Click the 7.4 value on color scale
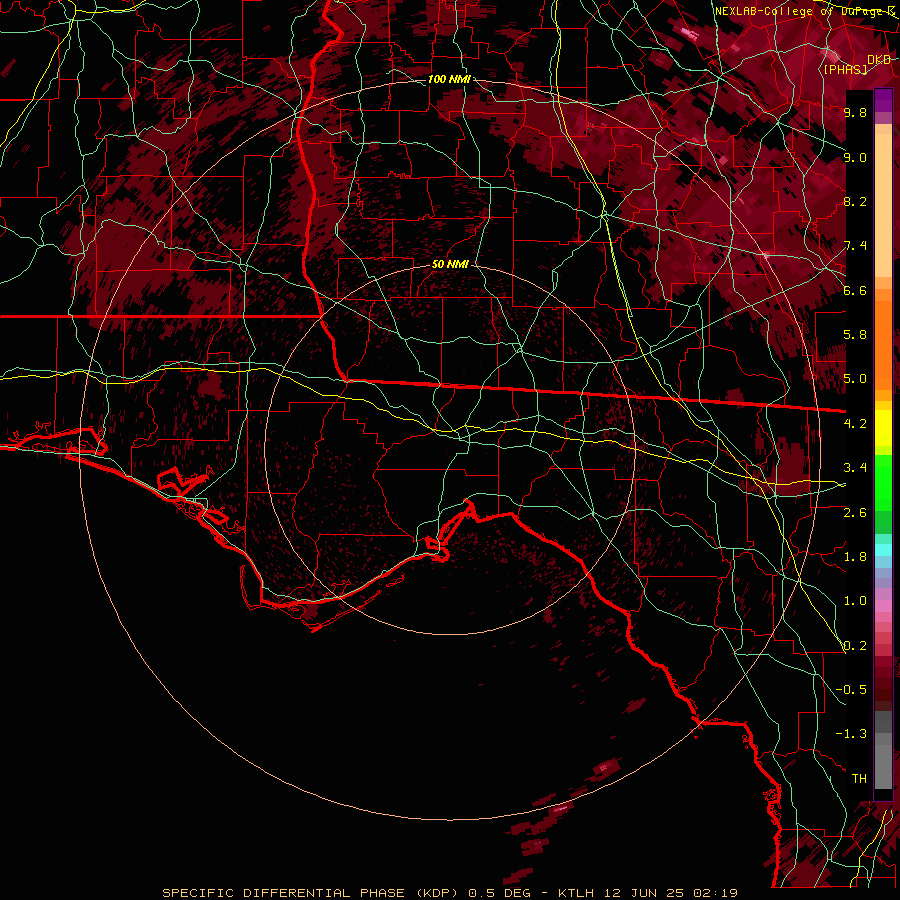 pos(855,246)
